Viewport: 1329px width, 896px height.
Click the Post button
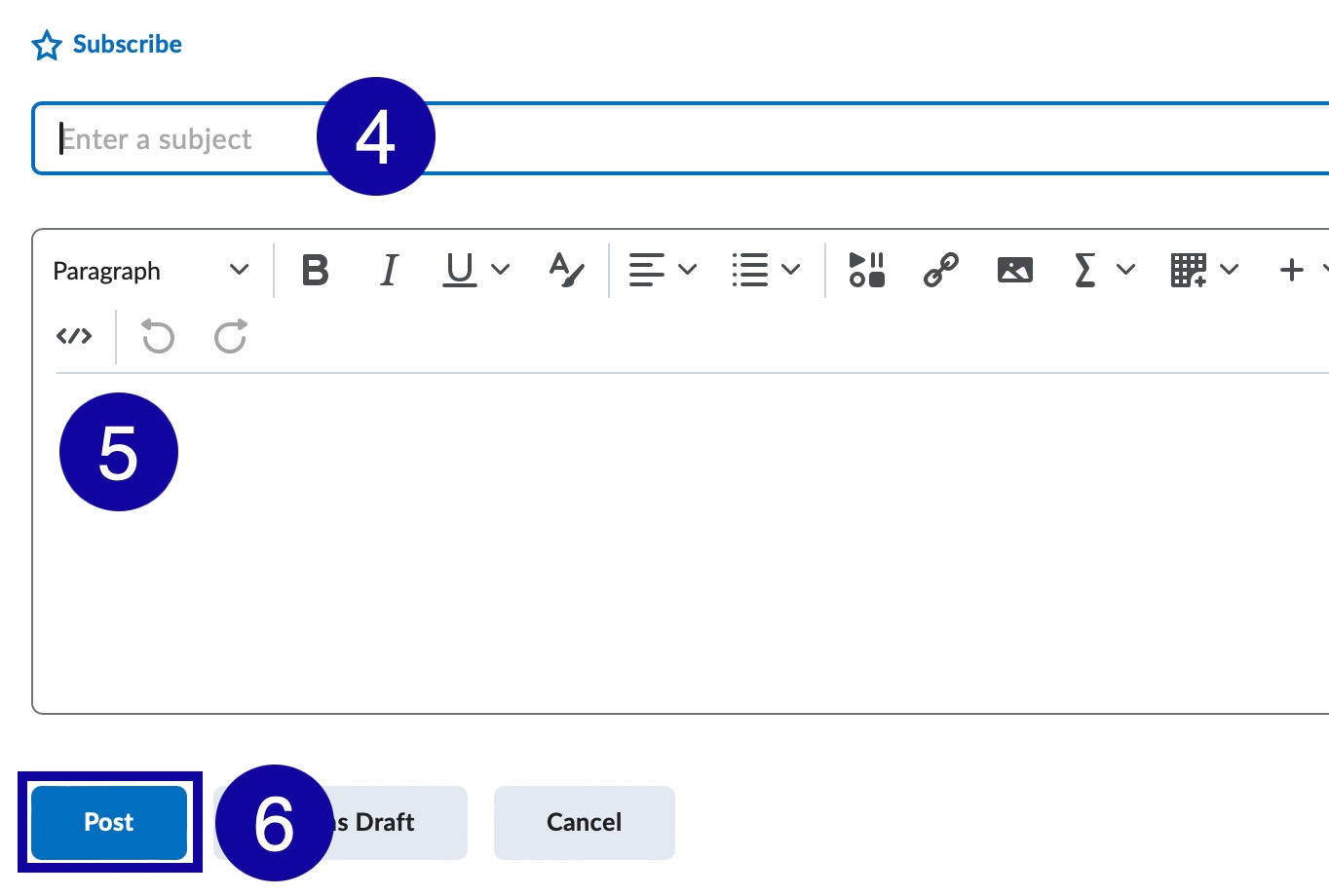[109, 822]
